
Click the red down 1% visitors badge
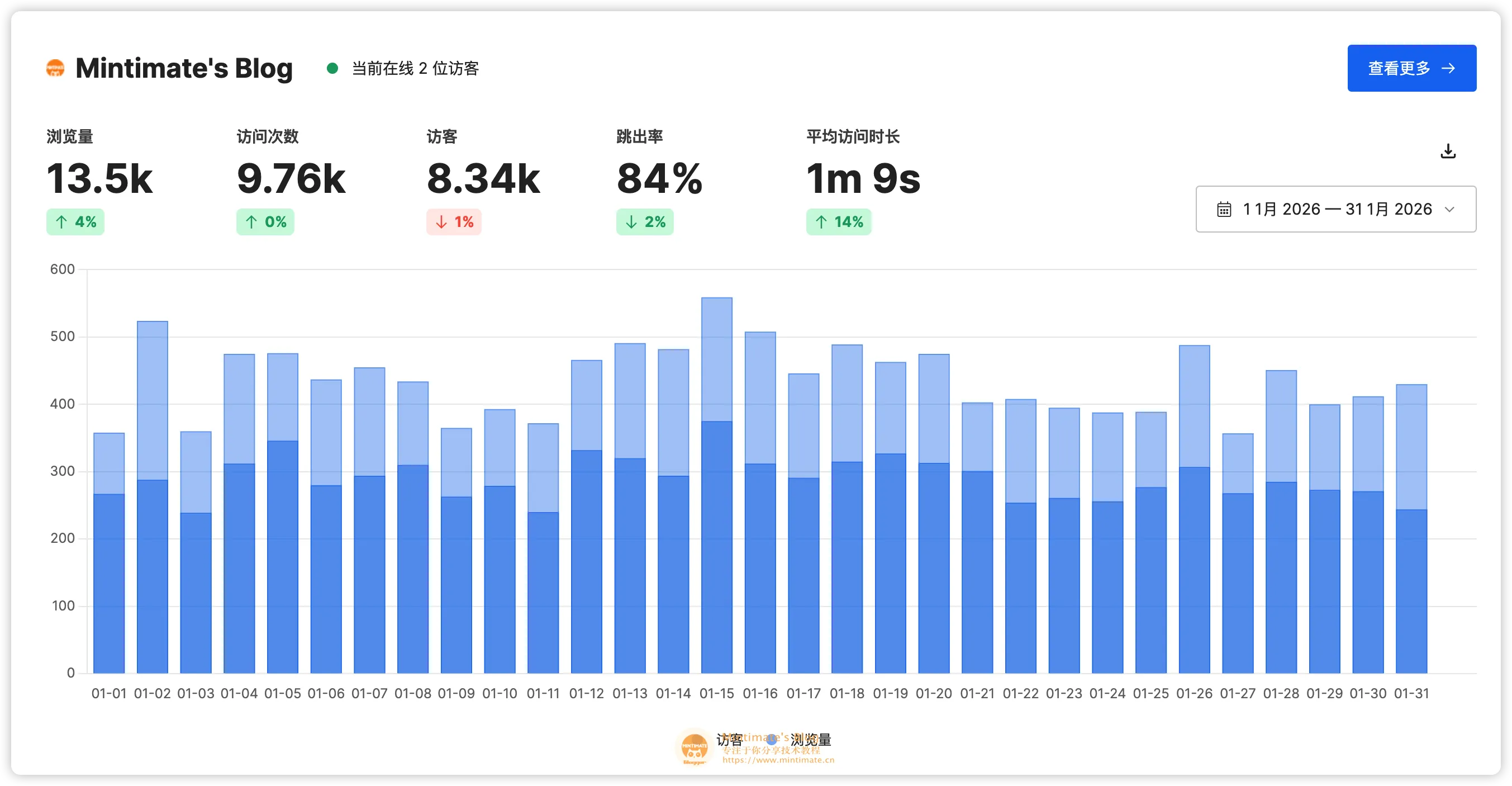[454, 222]
